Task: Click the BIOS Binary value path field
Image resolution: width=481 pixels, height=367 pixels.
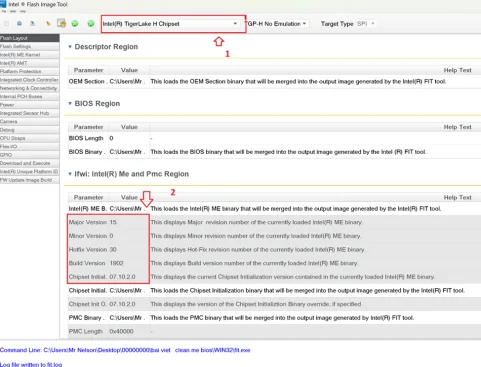Action: [x=128, y=152]
